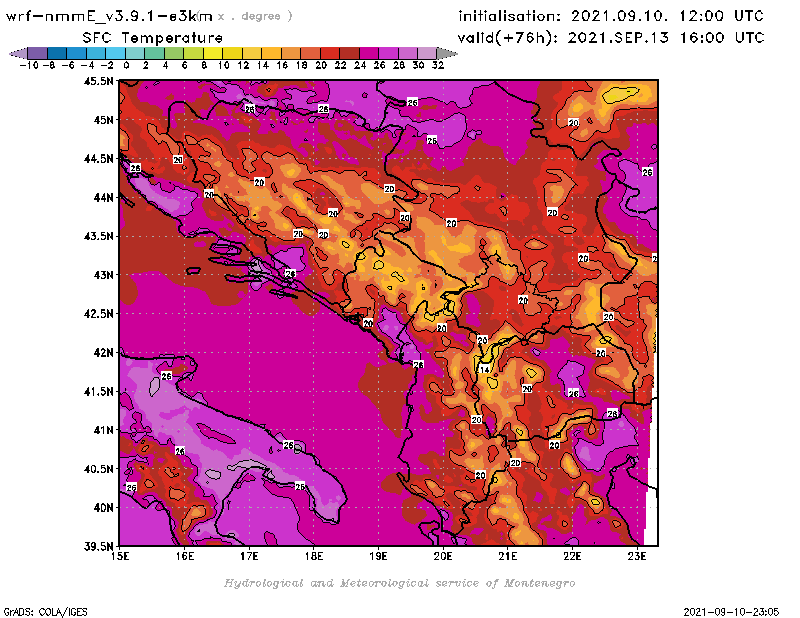Click the '0' value on the legend scale
Image resolution: width=800 pixels, height=618 pixels.
[x=126, y=65]
